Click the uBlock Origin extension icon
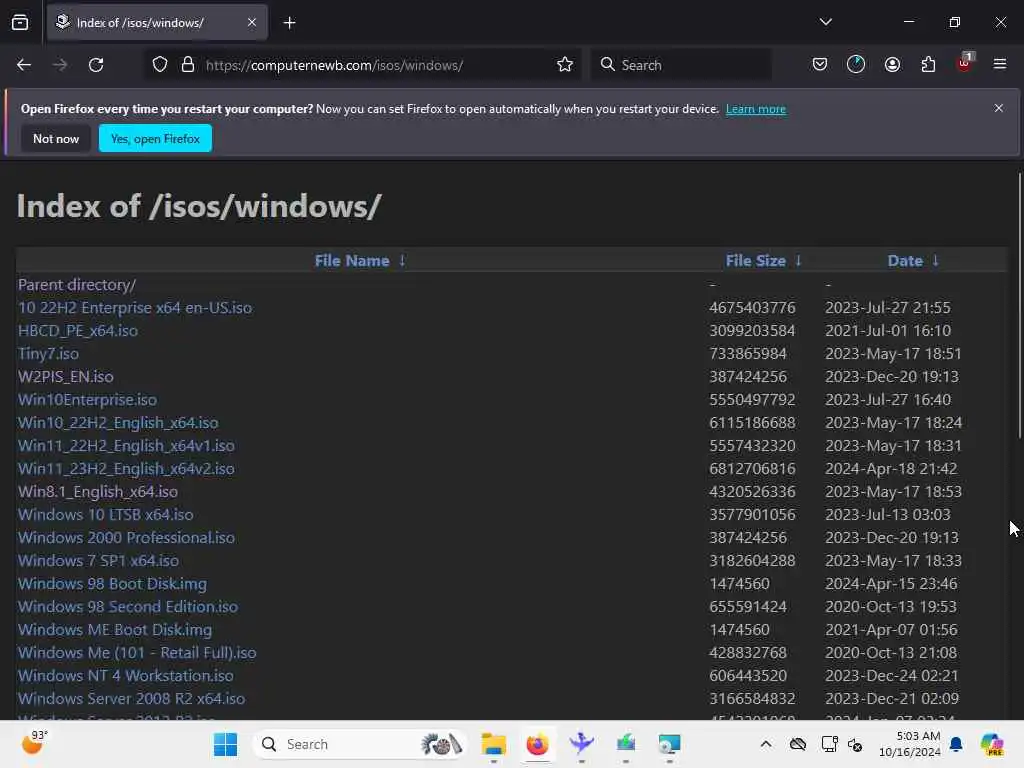1024x768 pixels. pyautogui.click(x=964, y=63)
